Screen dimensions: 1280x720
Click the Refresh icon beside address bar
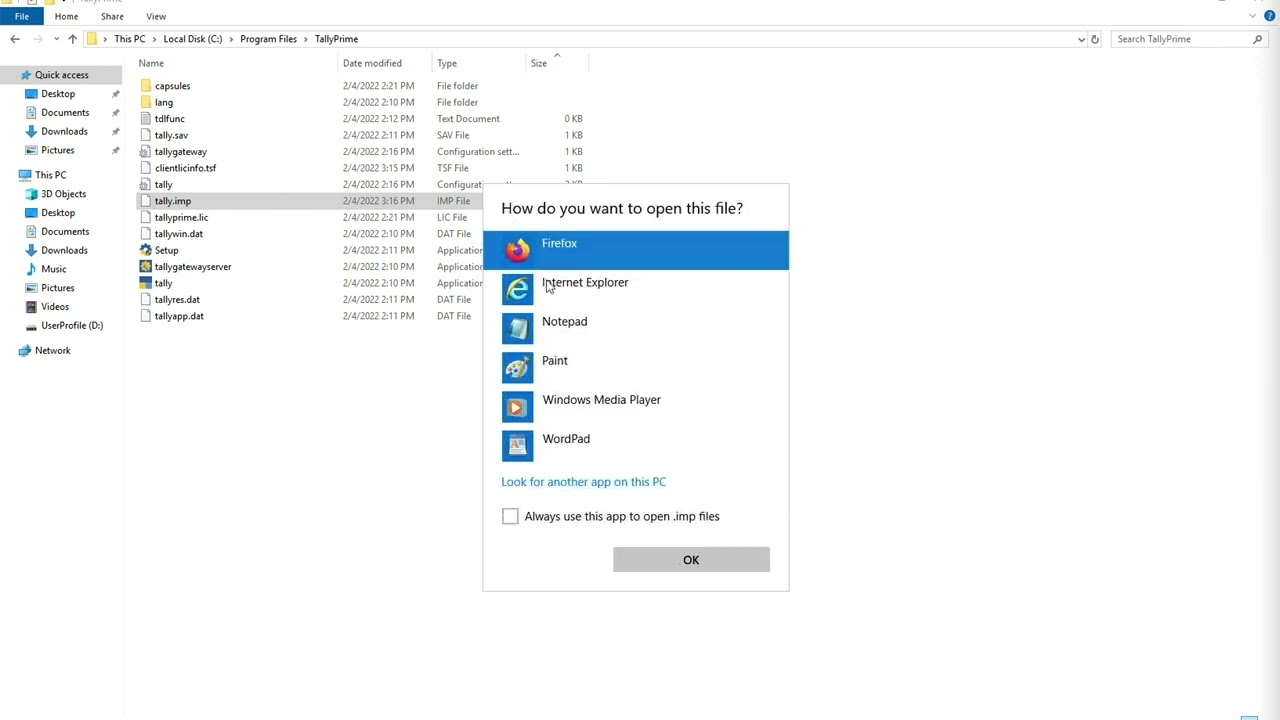tap(1095, 39)
